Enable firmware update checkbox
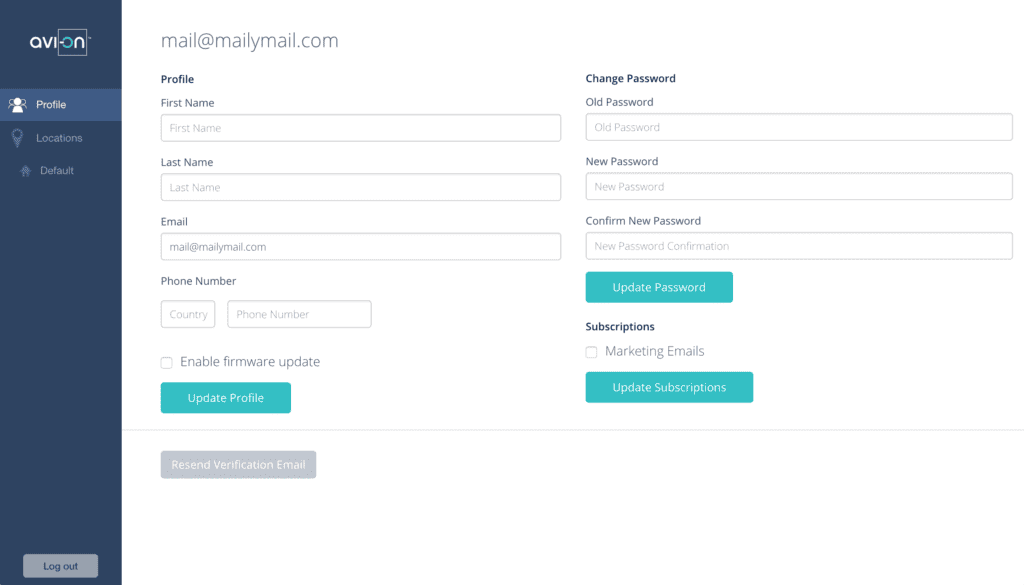1024x585 pixels. tap(167, 363)
